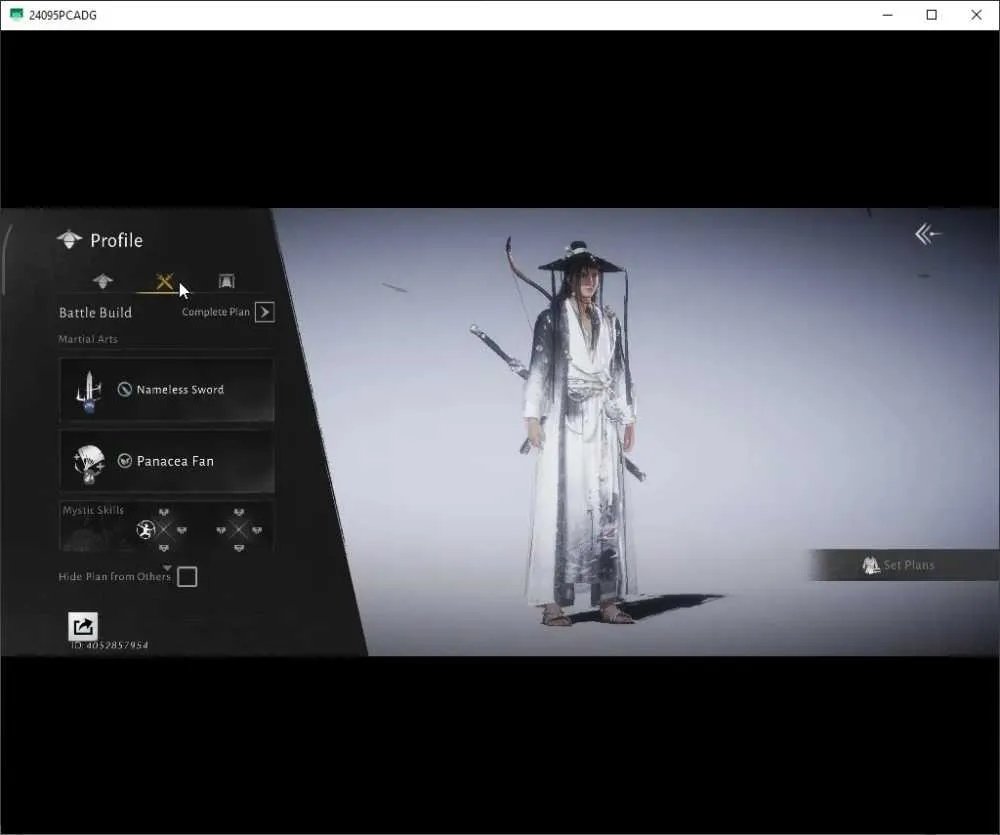Click the character ID number text
The image size is (1000, 835).
110,646
